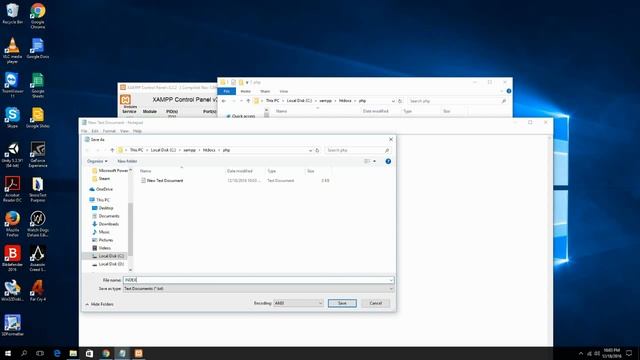Open Recycle Bin desktop icon
Viewport: 640px width, 360px height.
pos(12,13)
